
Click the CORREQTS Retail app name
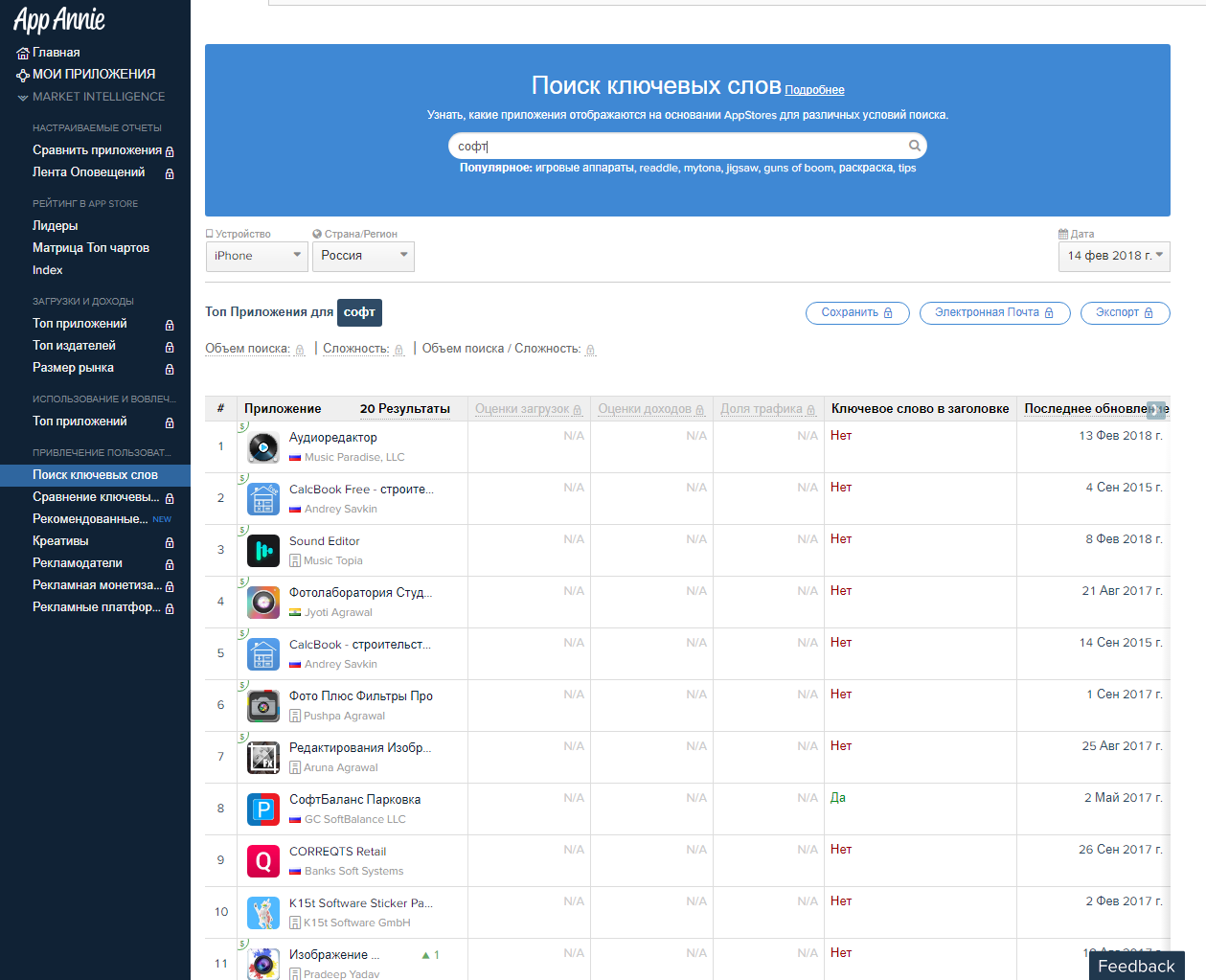click(x=337, y=852)
